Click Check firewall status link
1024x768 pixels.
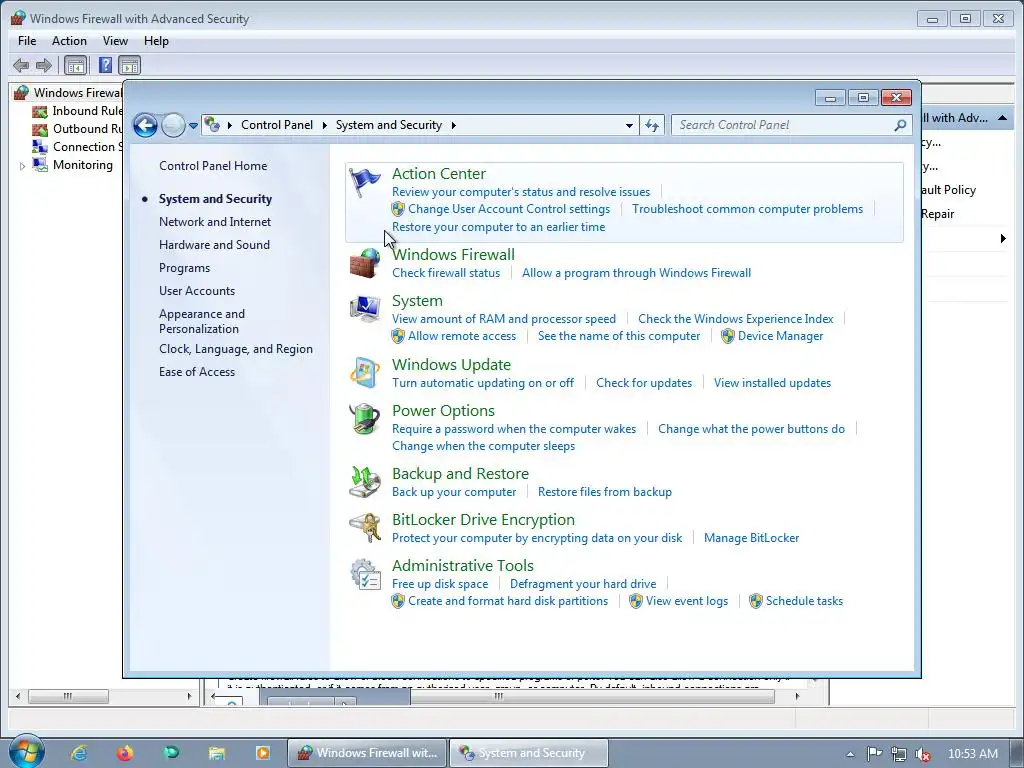pos(446,273)
